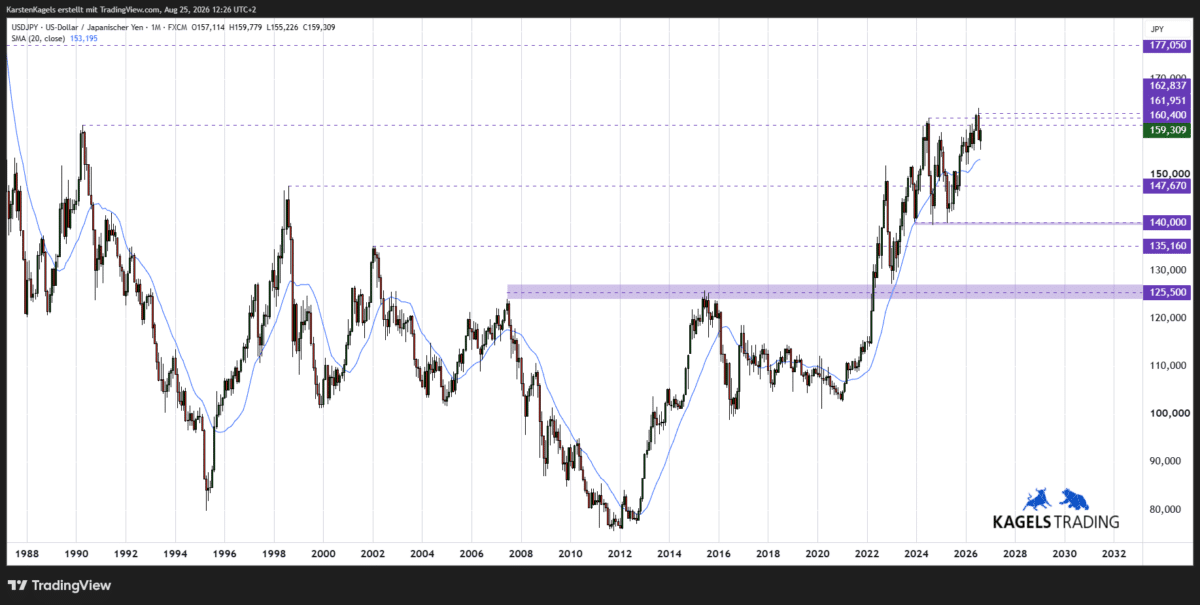Click the 1992 label on time axis
This screenshot has width=1200, height=605.
[x=126, y=552]
